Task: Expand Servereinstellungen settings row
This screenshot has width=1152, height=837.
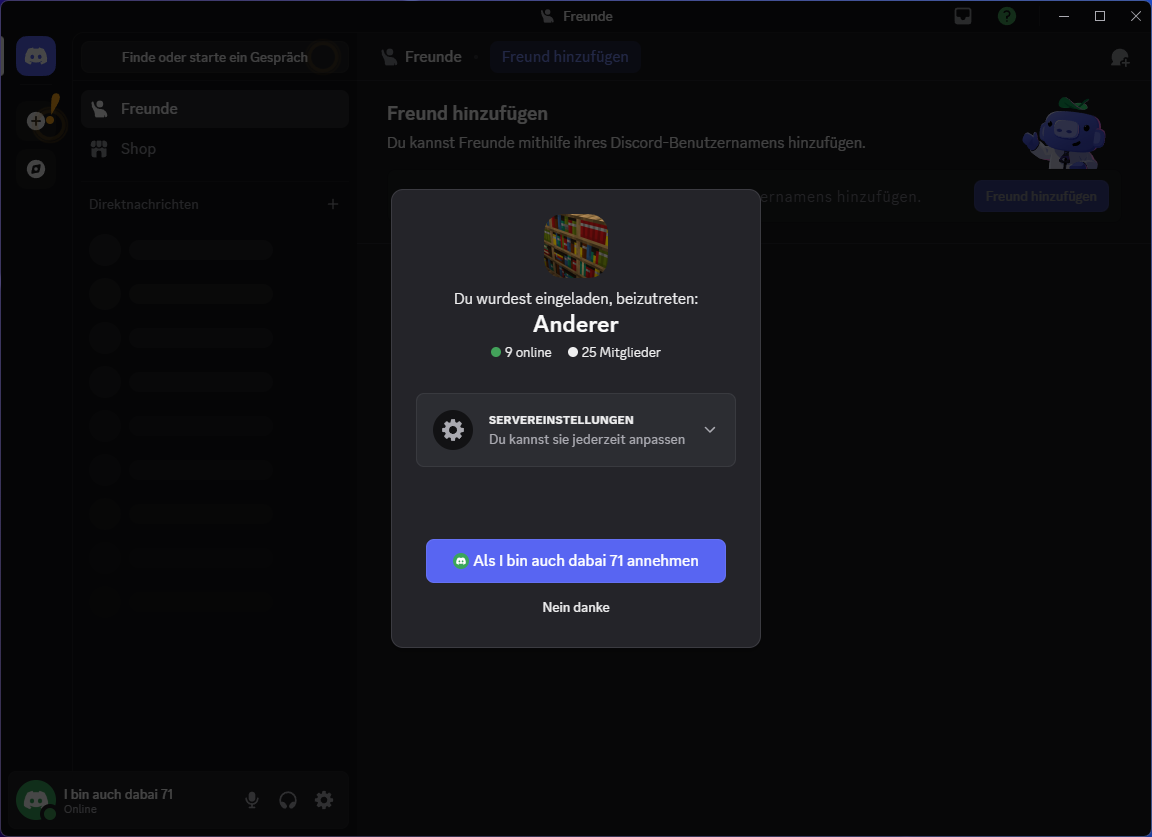Action: (575, 430)
